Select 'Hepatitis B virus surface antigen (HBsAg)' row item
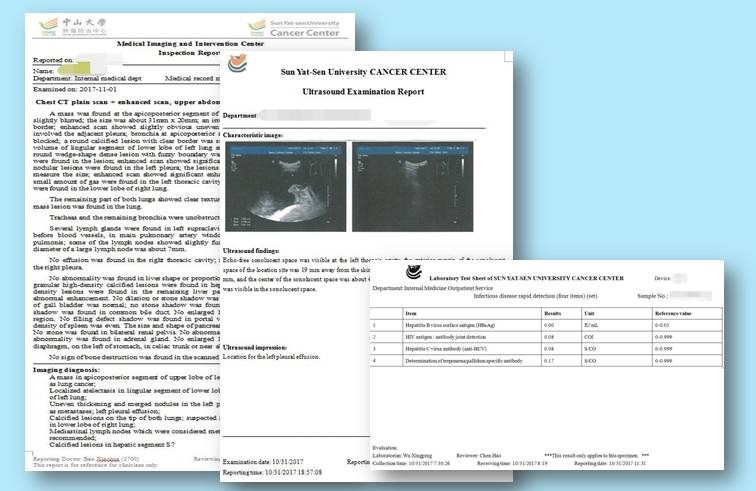 coord(450,325)
